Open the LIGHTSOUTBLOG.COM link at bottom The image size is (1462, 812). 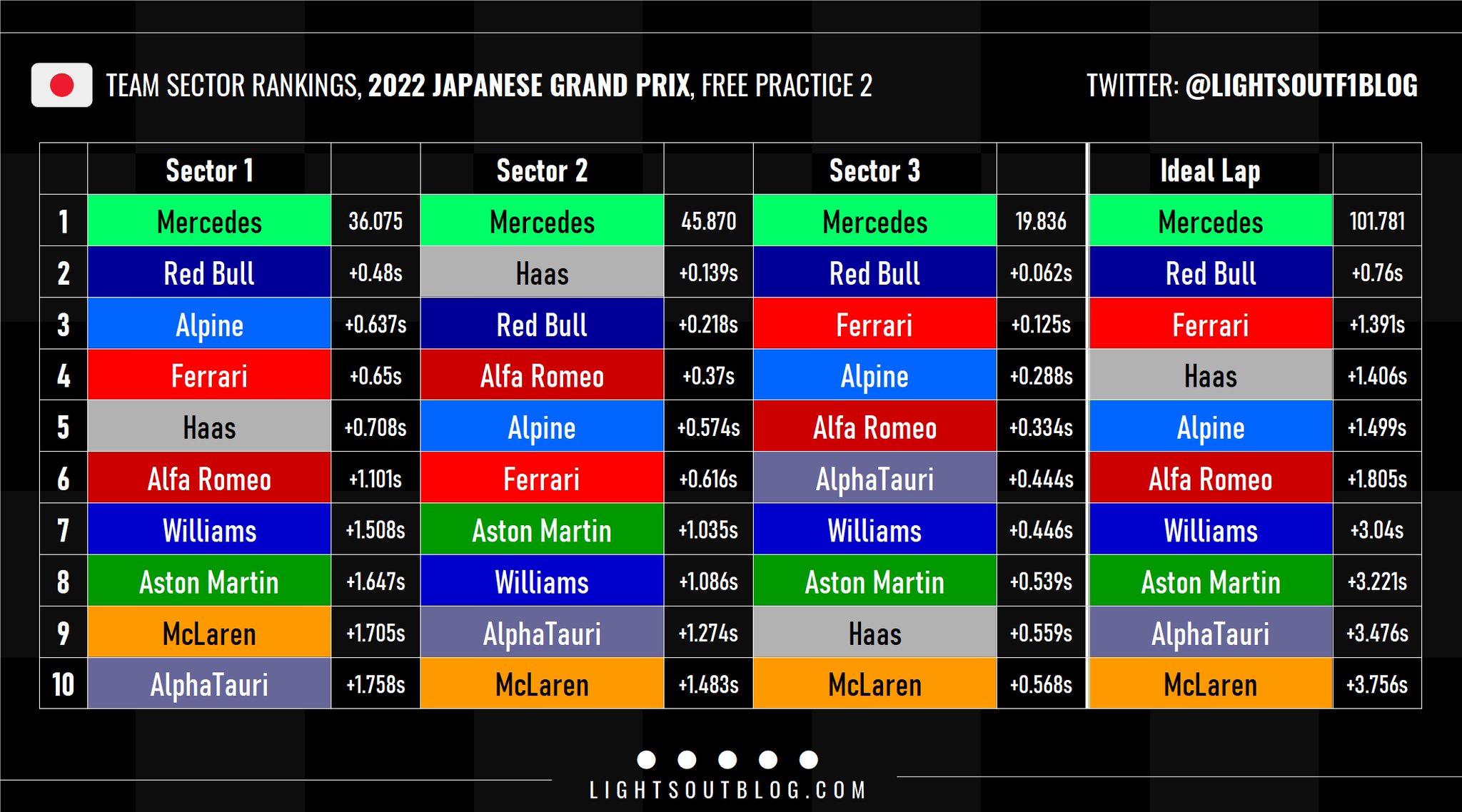click(x=727, y=791)
